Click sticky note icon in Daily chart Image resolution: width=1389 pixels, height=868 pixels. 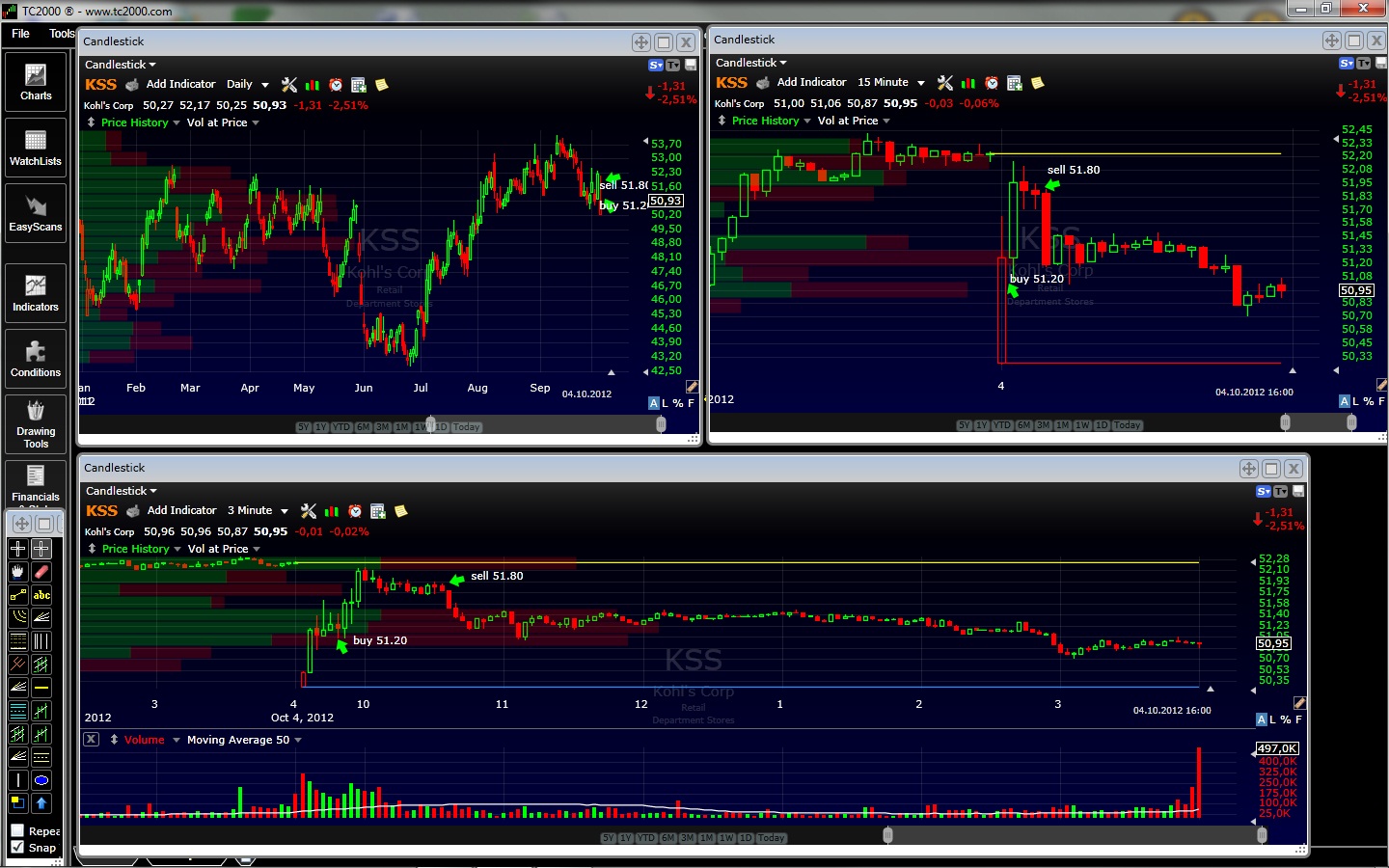pos(382,85)
